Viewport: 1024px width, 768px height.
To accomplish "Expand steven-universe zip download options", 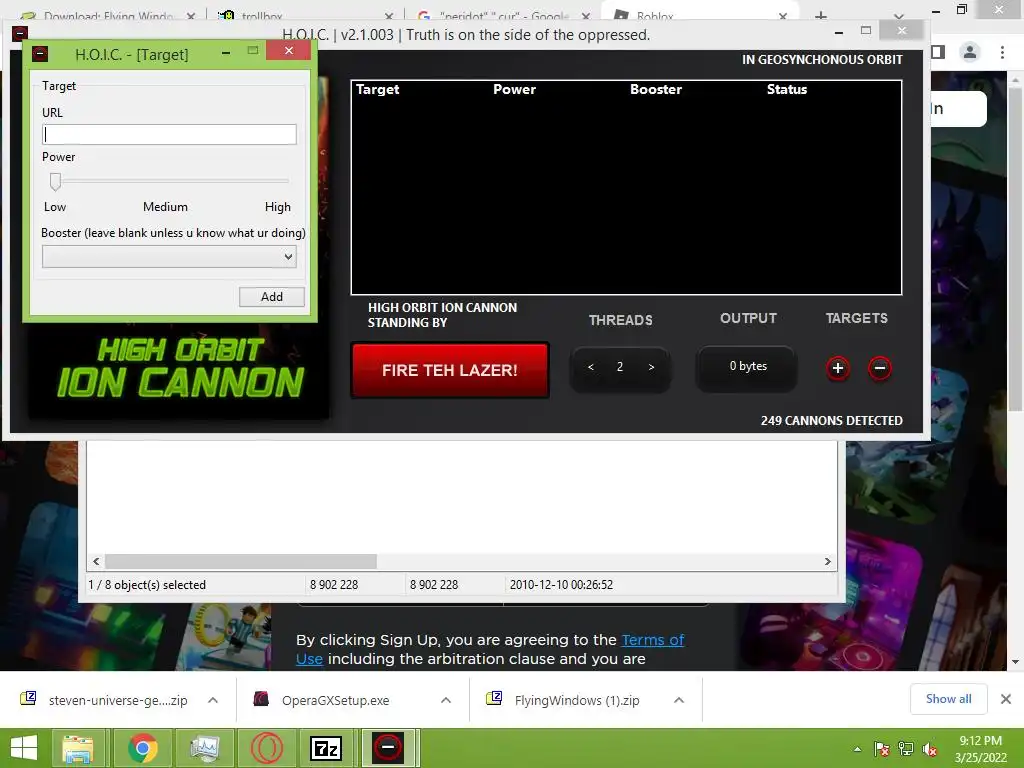I will [x=213, y=700].
